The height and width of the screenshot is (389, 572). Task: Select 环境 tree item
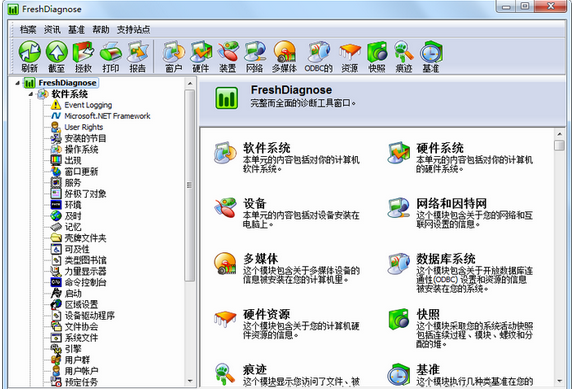(73, 205)
